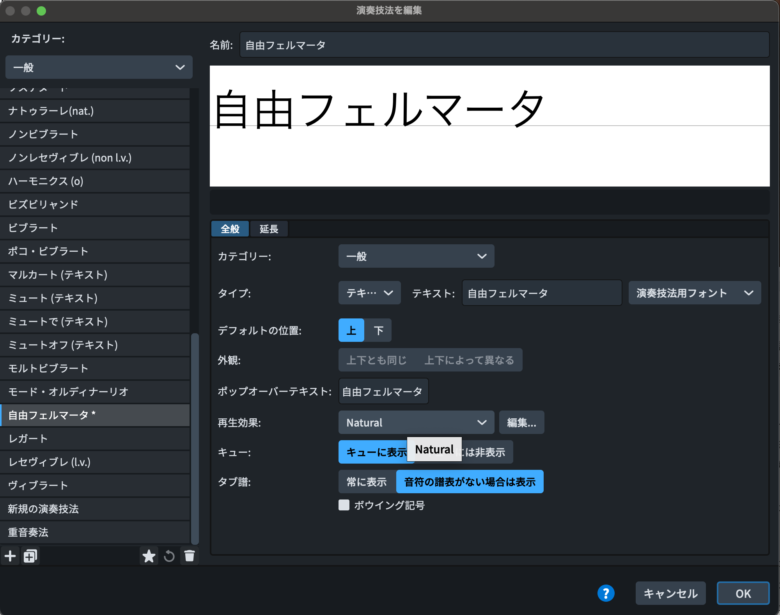Save technique as default with star icon

[149, 556]
